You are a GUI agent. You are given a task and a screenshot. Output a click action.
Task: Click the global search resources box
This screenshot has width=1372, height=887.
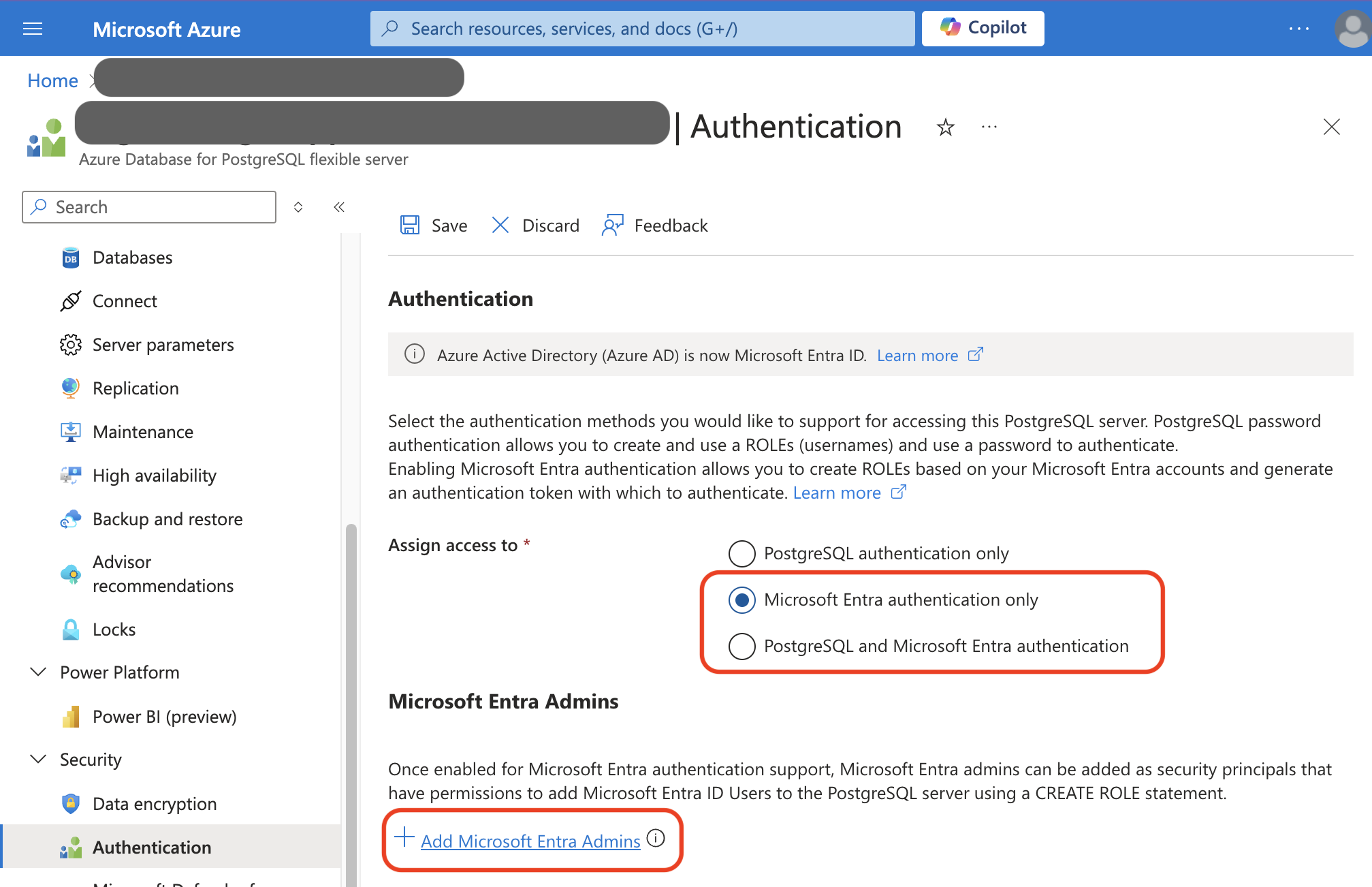tap(642, 29)
